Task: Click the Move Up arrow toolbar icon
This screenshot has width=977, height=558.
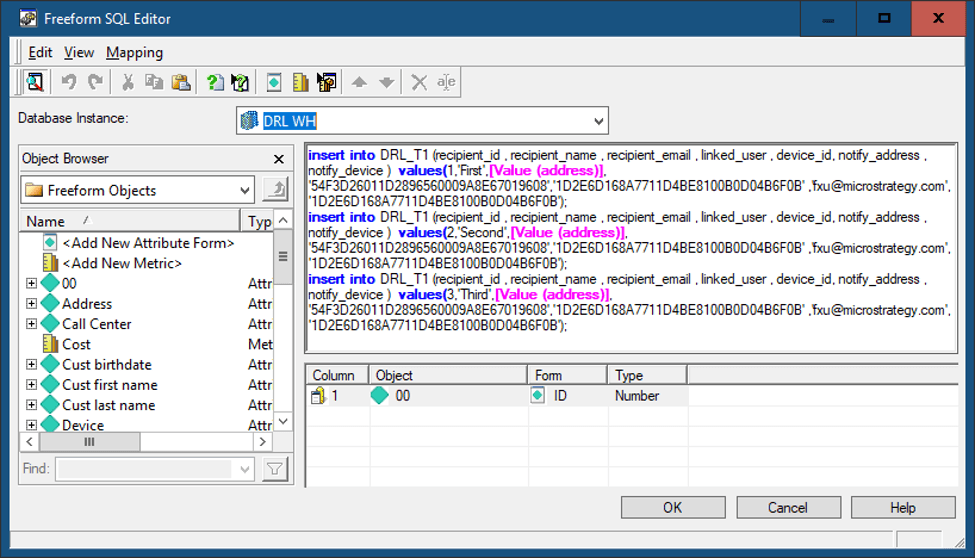Action: (x=360, y=82)
